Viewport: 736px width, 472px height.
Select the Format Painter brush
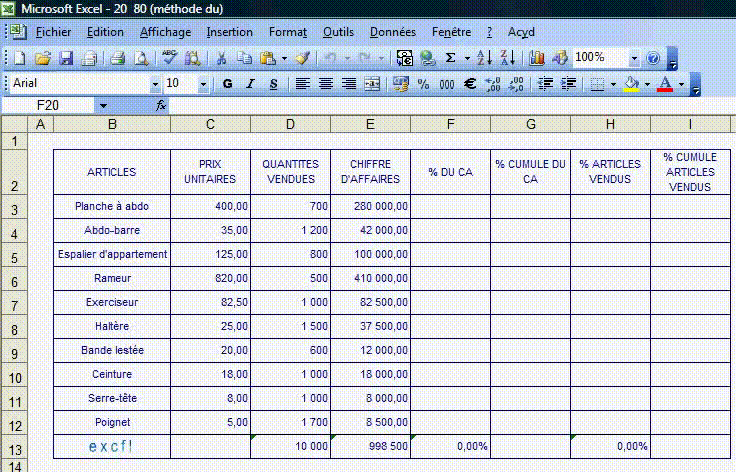click(303, 58)
